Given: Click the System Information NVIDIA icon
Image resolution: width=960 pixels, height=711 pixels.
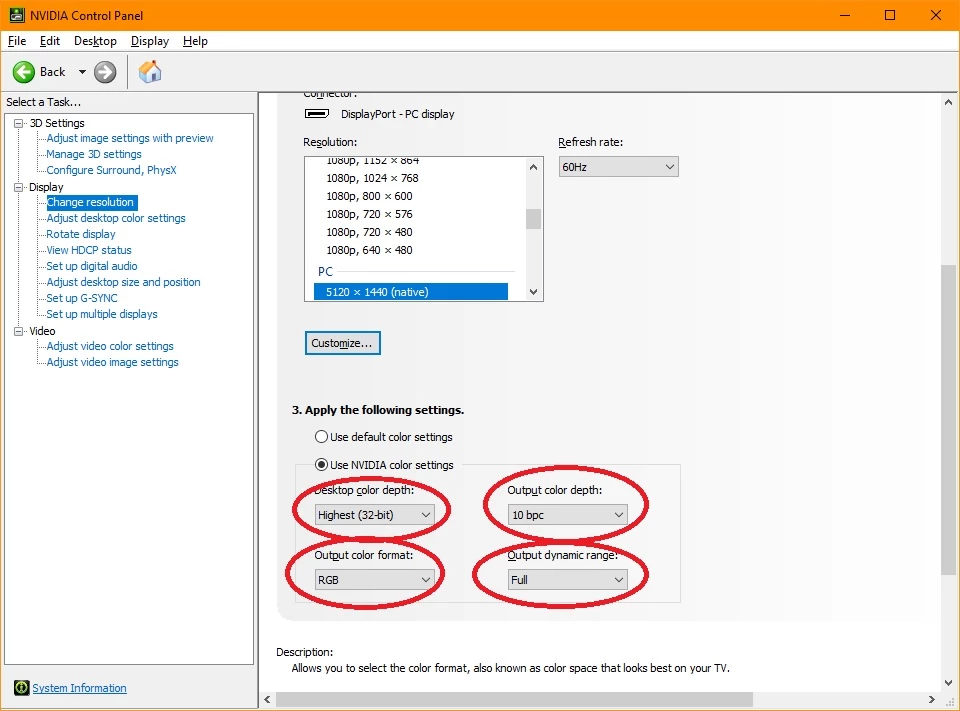Looking at the screenshot, I should coord(21,688).
